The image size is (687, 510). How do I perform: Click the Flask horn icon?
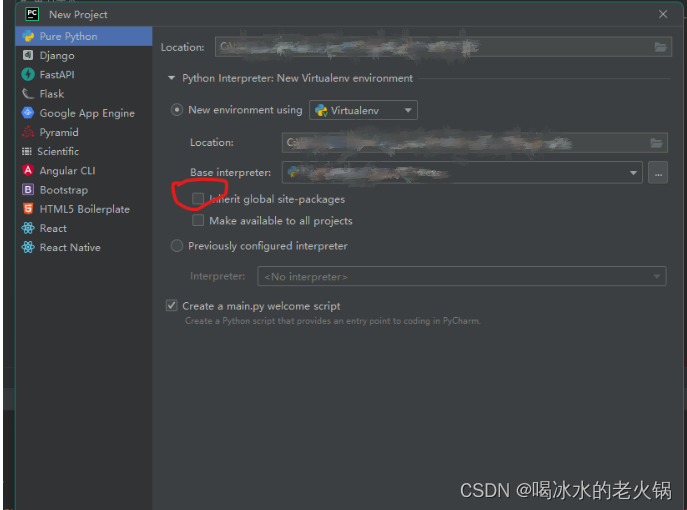click(x=28, y=93)
